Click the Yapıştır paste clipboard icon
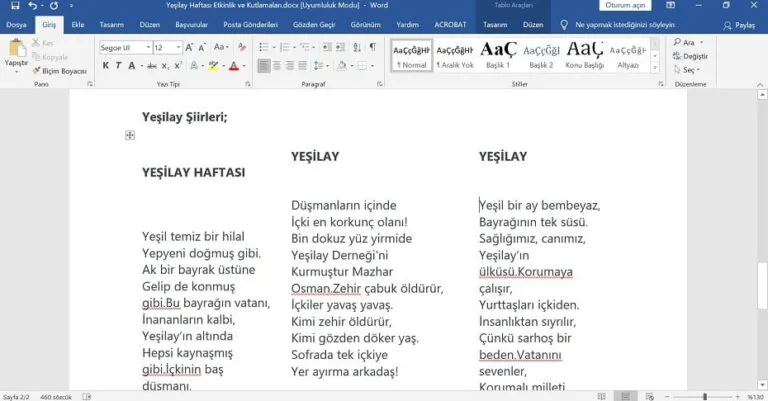Screen dimensions: 768x401 (x=16, y=48)
